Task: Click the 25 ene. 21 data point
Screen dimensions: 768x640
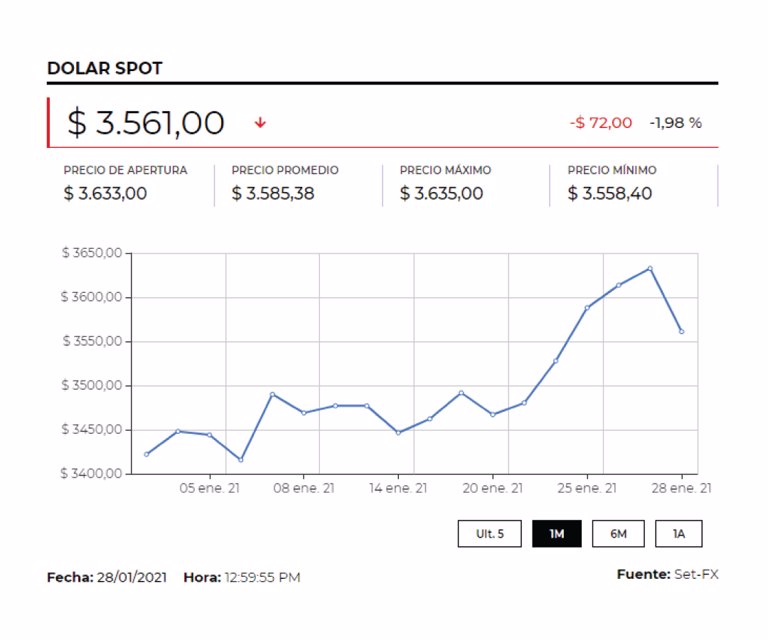Action: 587,308
